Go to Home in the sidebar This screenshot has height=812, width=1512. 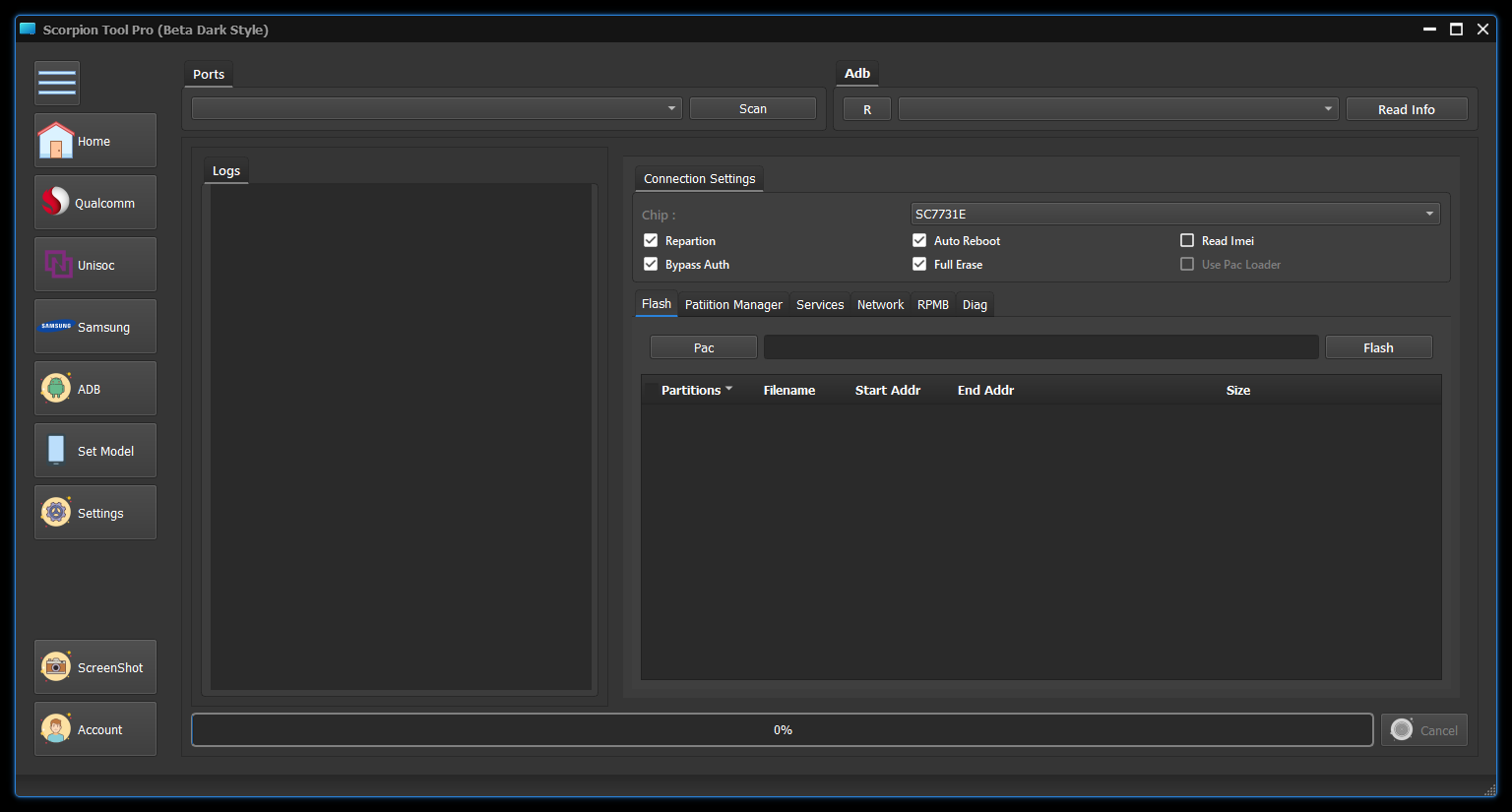tap(95, 141)
